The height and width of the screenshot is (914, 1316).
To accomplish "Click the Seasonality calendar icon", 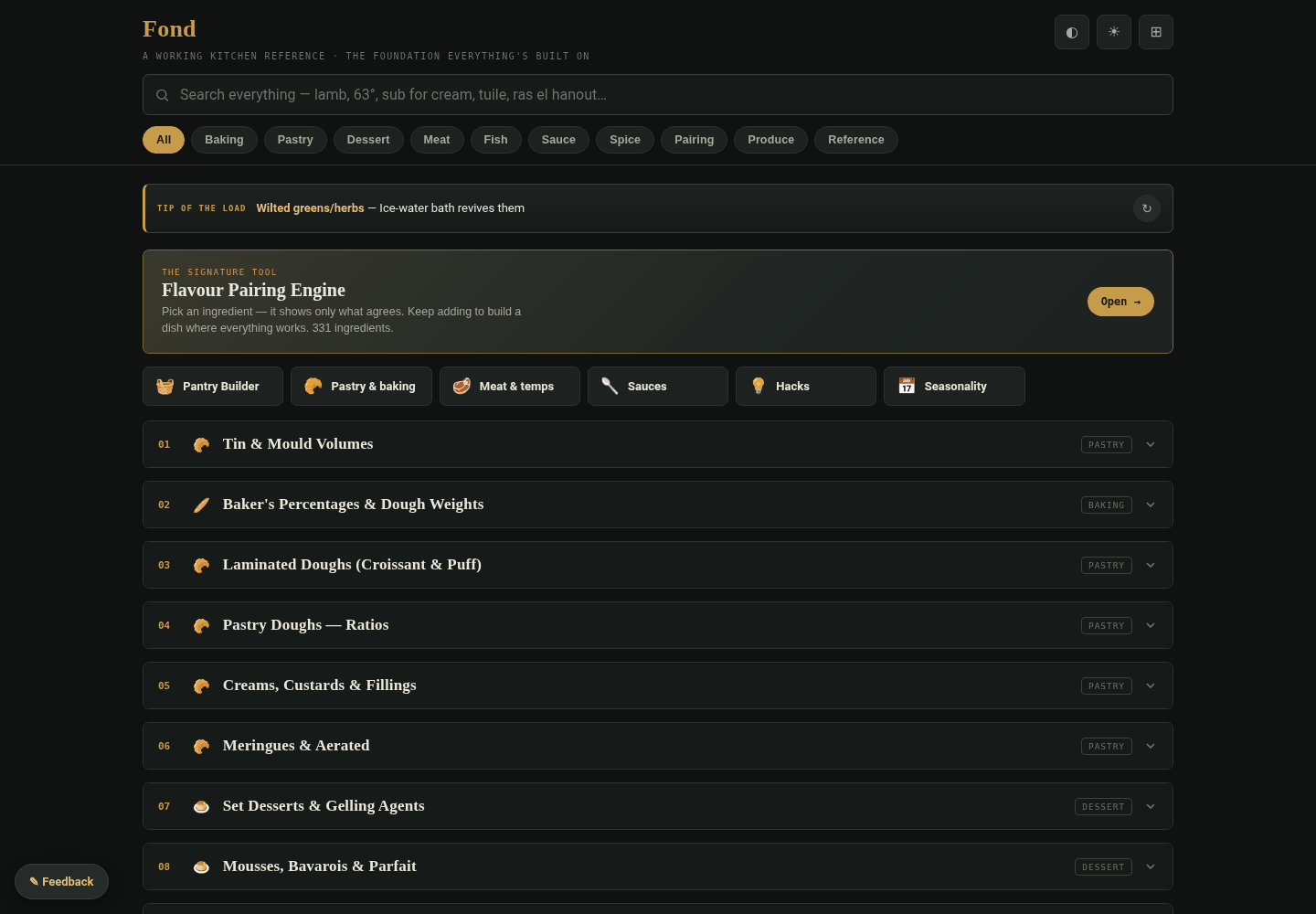I will coord(907,386).
